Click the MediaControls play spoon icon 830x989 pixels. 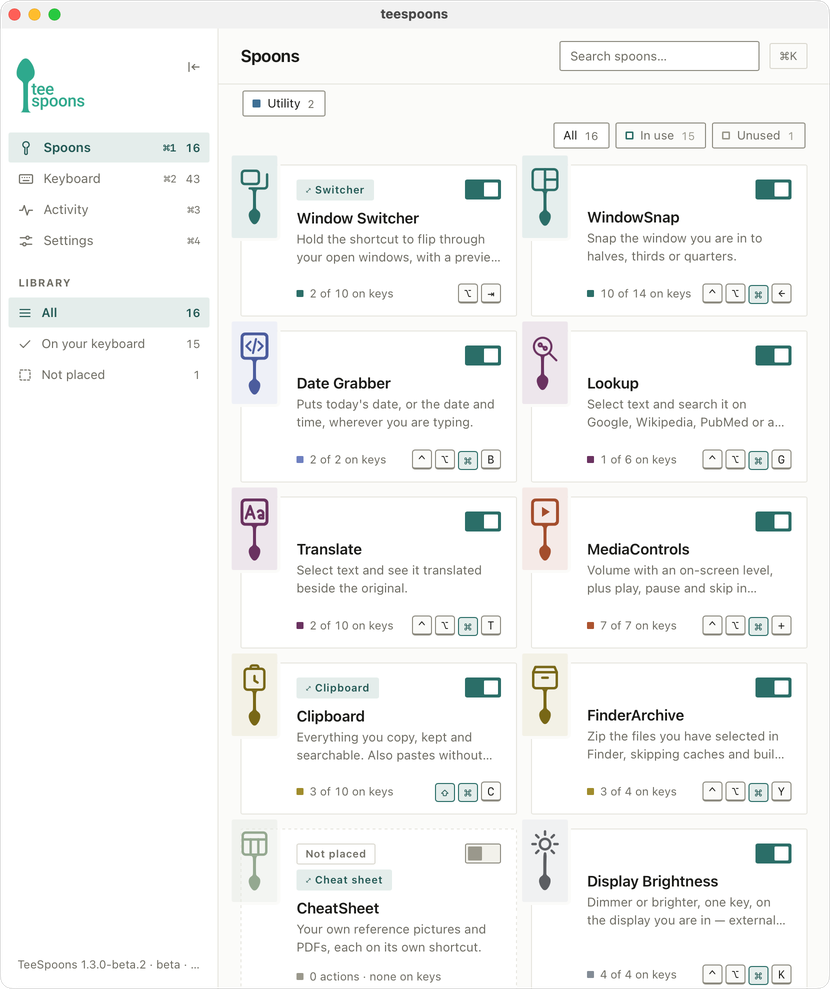[x=545, y=529]
